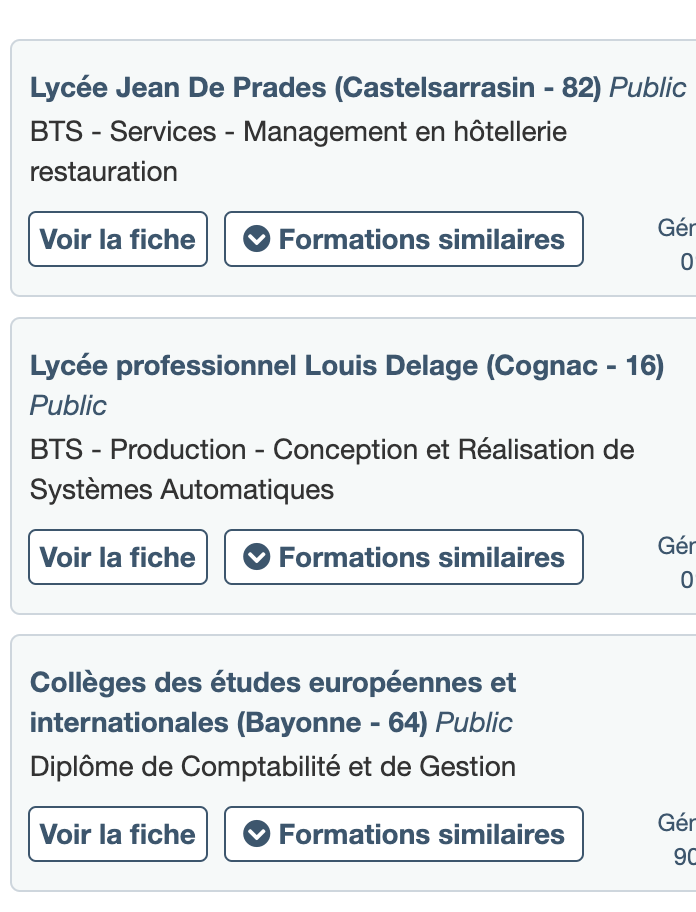This screenshot has width=696, height=912.
Task: Expand Formations similaires for Lycée Jean De Prades
Action: (404, 239)
